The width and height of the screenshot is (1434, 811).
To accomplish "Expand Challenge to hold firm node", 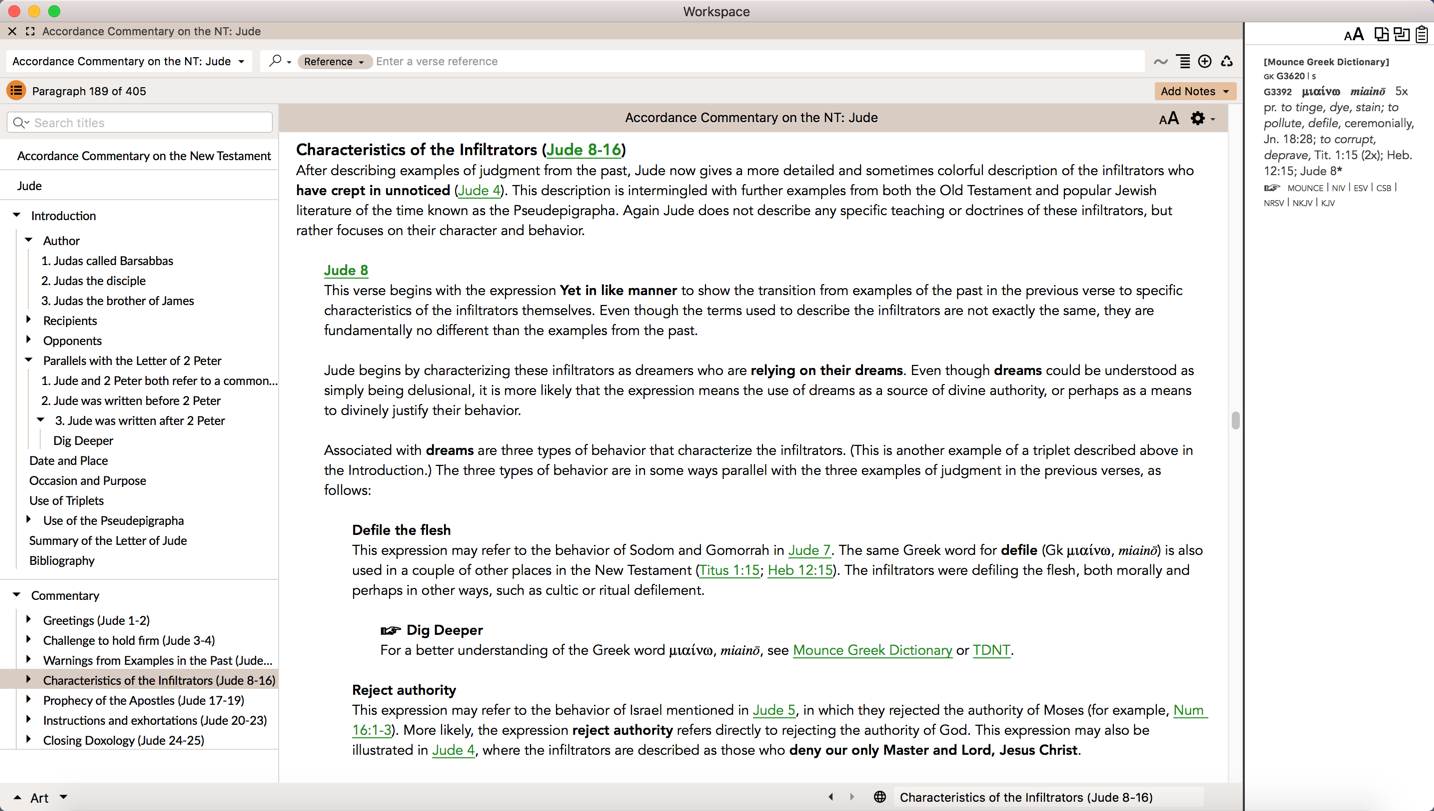I will (x=29, y=640).
